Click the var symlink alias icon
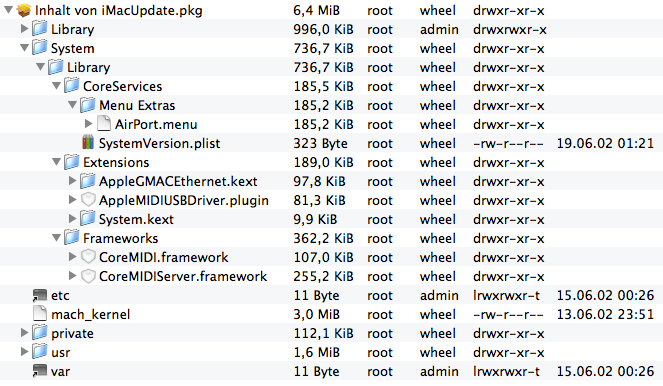The image size is (663, 386). point(40,371)
